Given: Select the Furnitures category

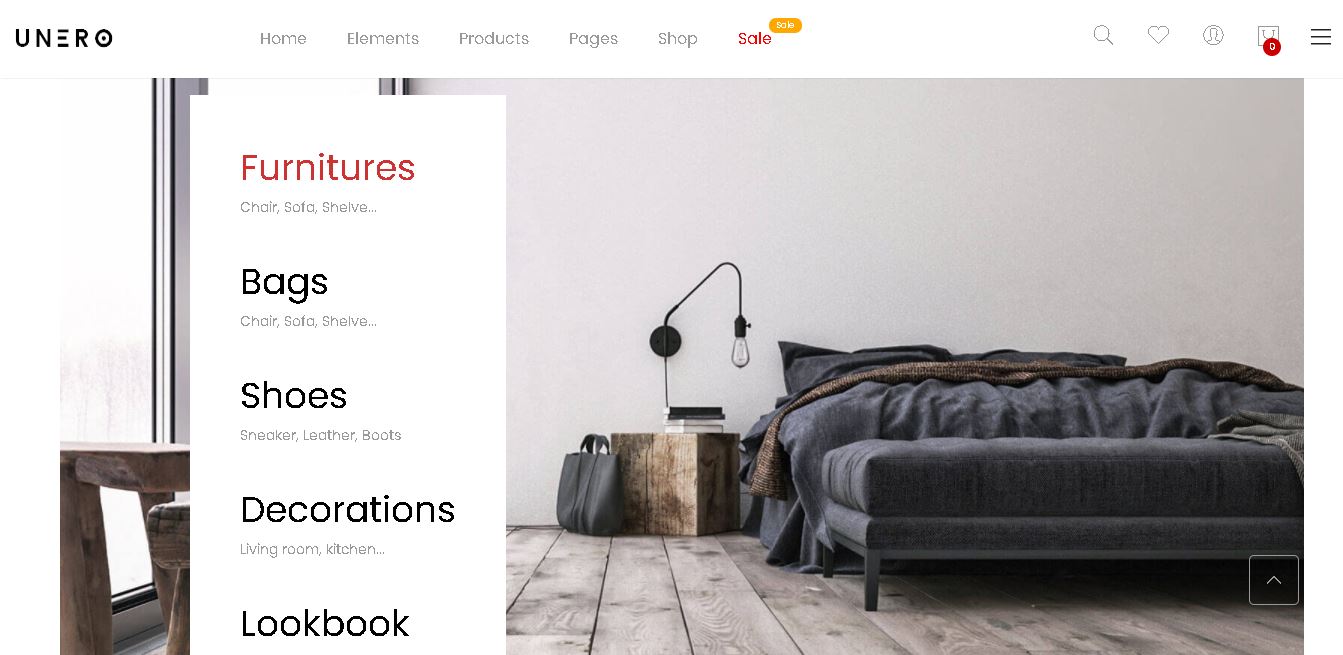Looking at the screenshot, I should [x=328, y=167].
